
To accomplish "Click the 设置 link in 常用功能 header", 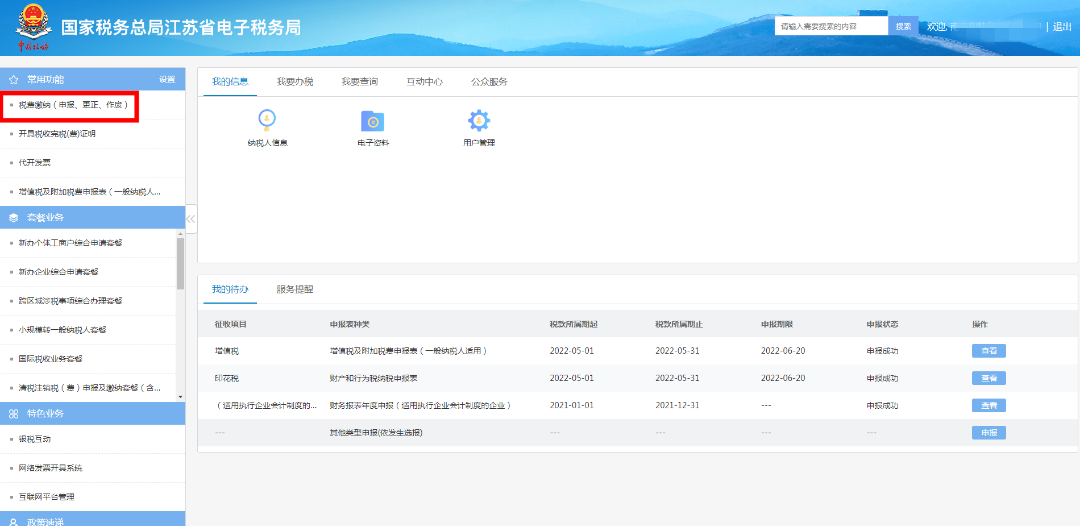I will [x=167, y=79].
